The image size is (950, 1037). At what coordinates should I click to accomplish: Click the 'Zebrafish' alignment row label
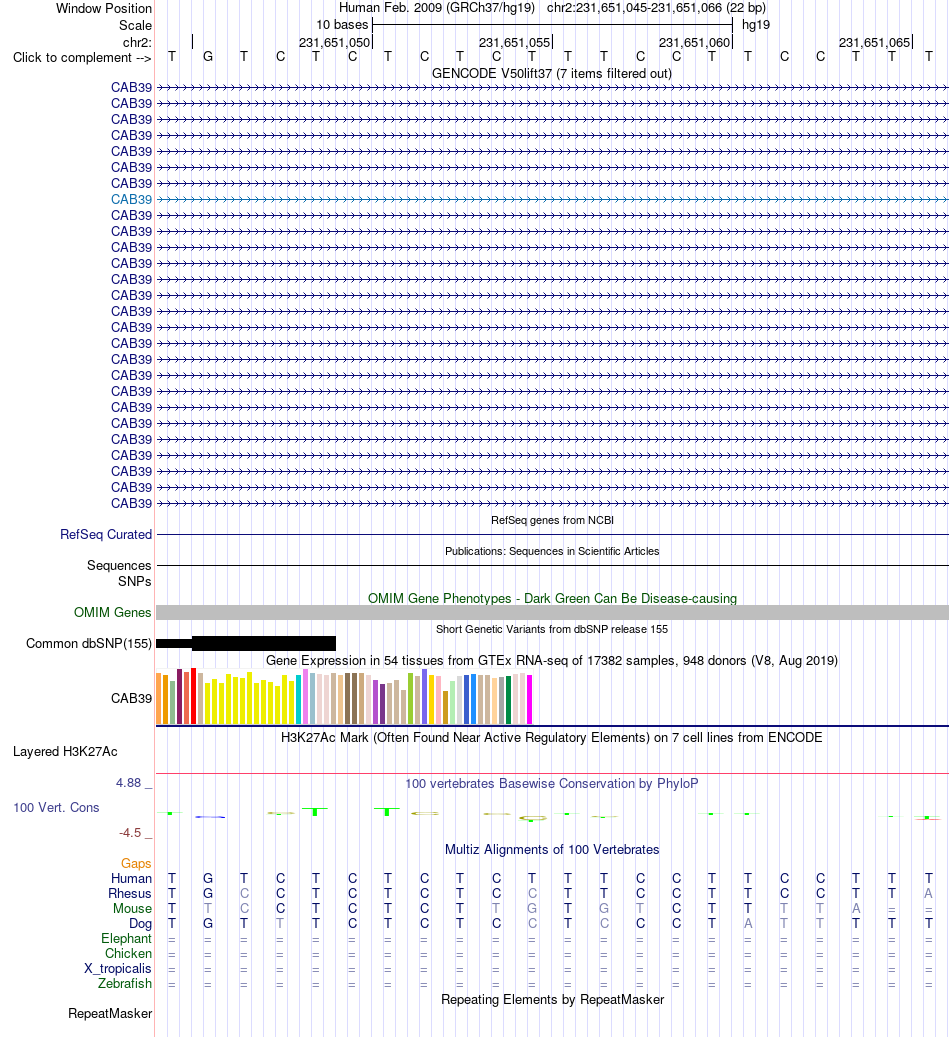coord(125,983)
